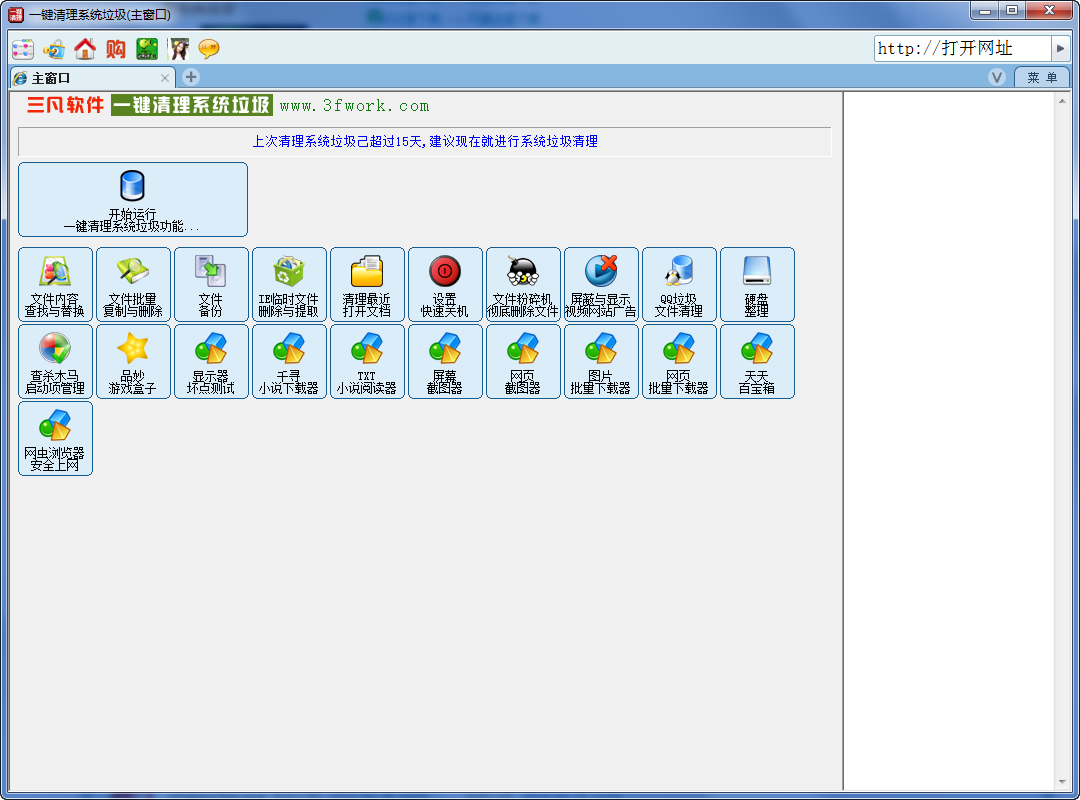Open 查杀木马启动项管理 tool

pyautogui.click(x=55, y=362)
